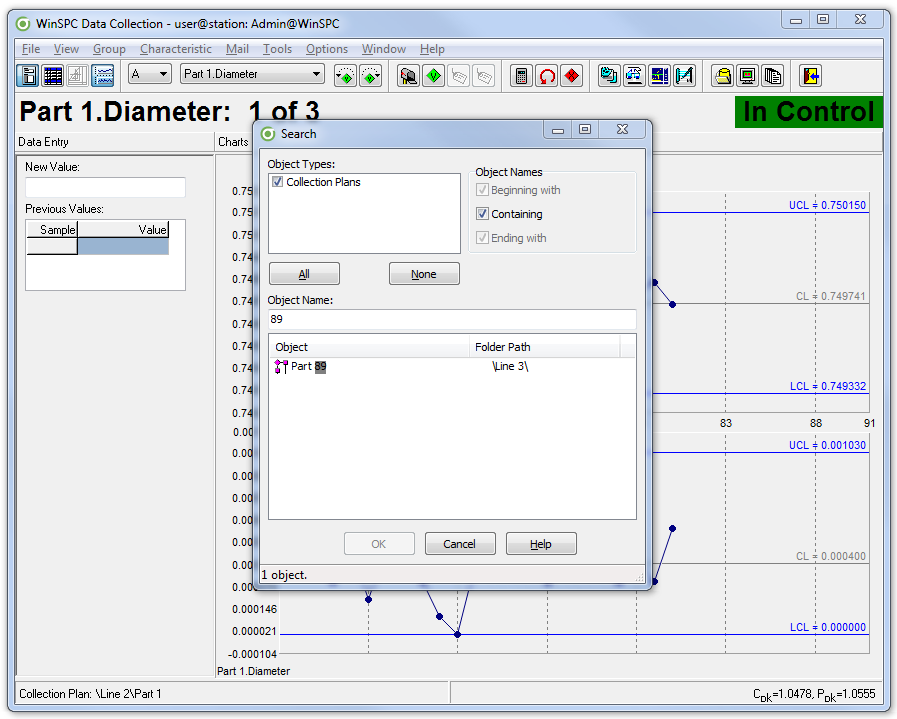Viewport: 897px width, 719px height.
Task: Click the disabled OK button
Action: (379, 544)
